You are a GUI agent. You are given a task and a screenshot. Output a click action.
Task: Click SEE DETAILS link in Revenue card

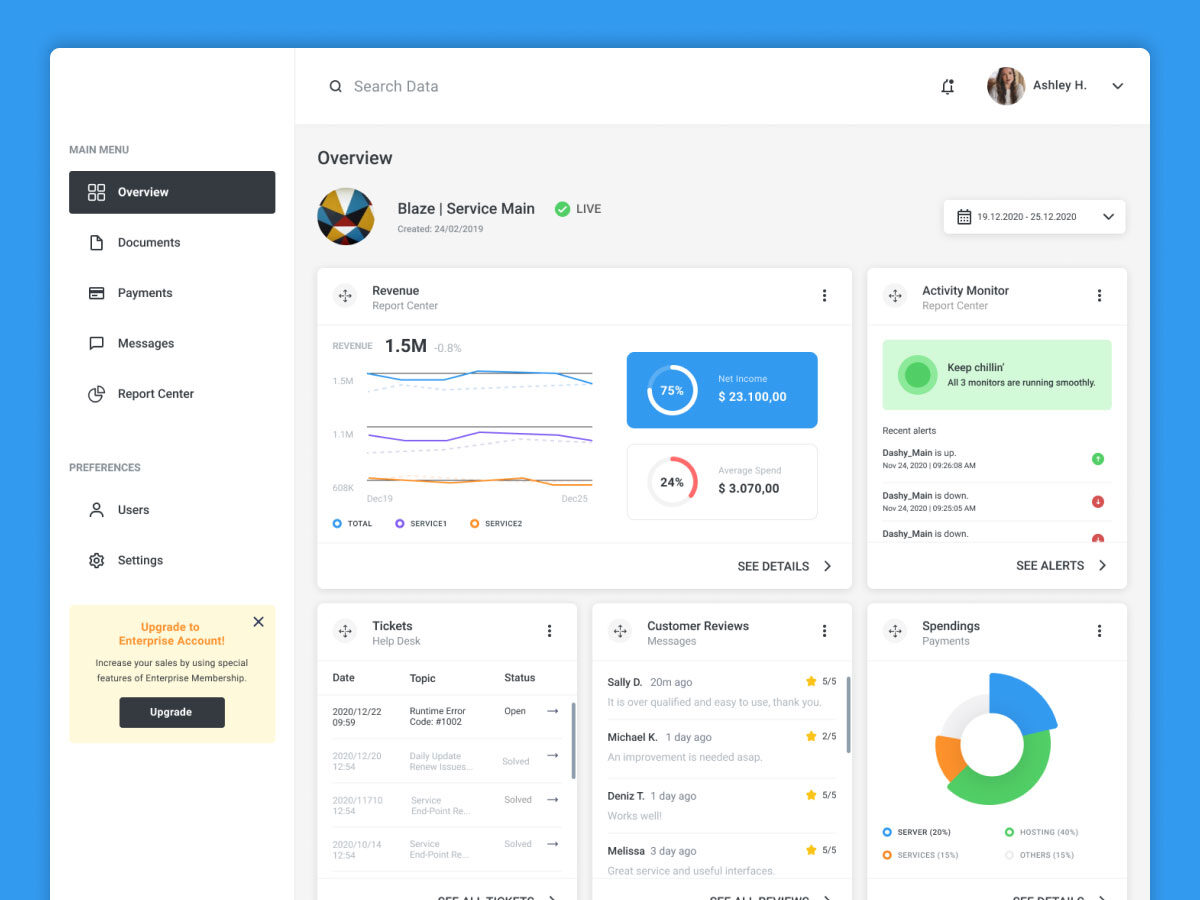773,566
